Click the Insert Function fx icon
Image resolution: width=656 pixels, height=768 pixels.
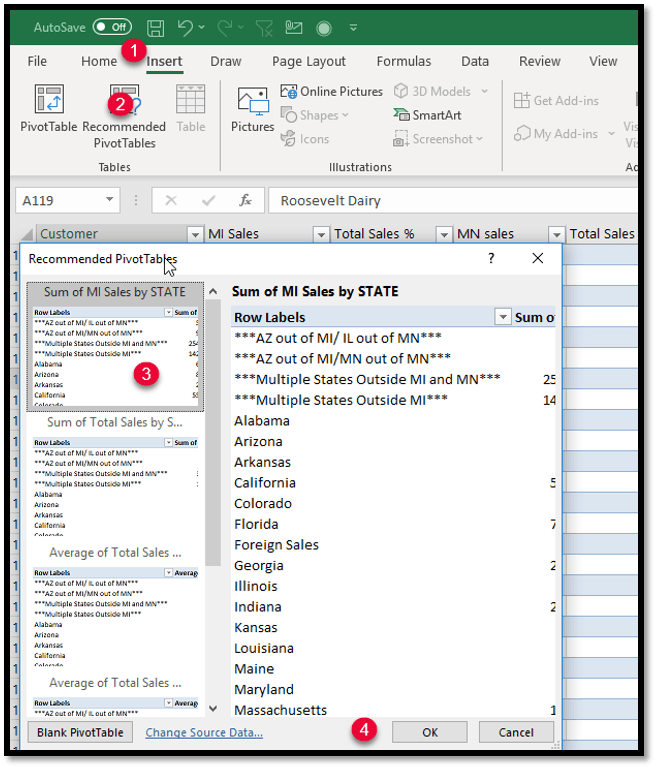pyautogui.click(x=245, y=200)
